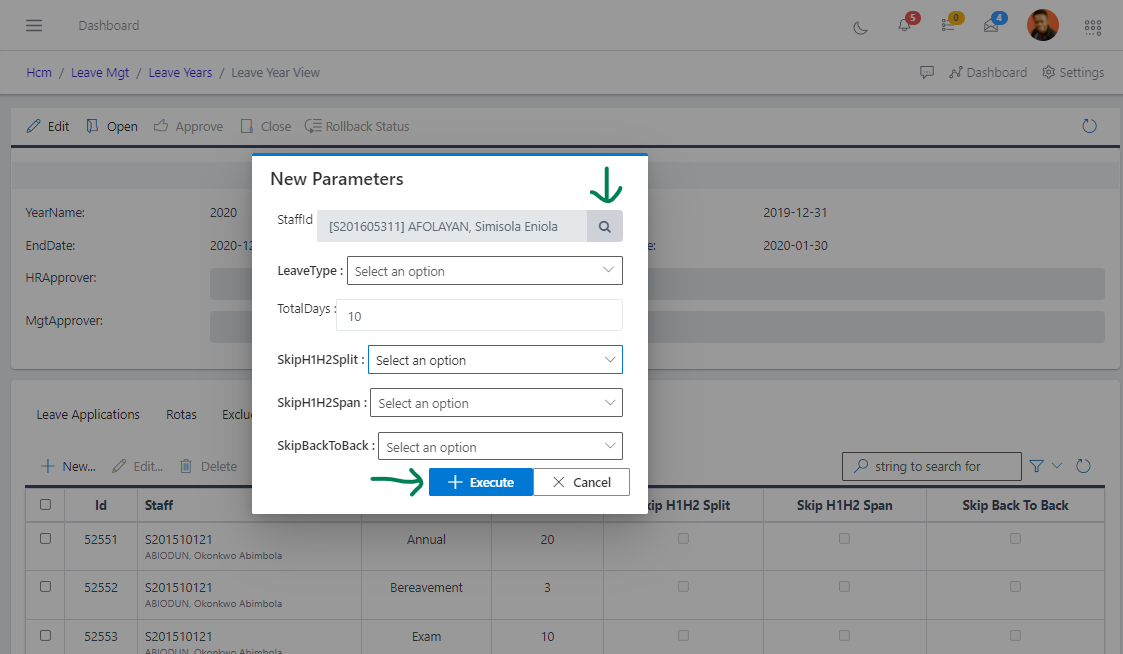Open the SkipBackToBack dropdown
This screenshot has height=654, width=1123.
pyautogui.click(x=500, y=447)
